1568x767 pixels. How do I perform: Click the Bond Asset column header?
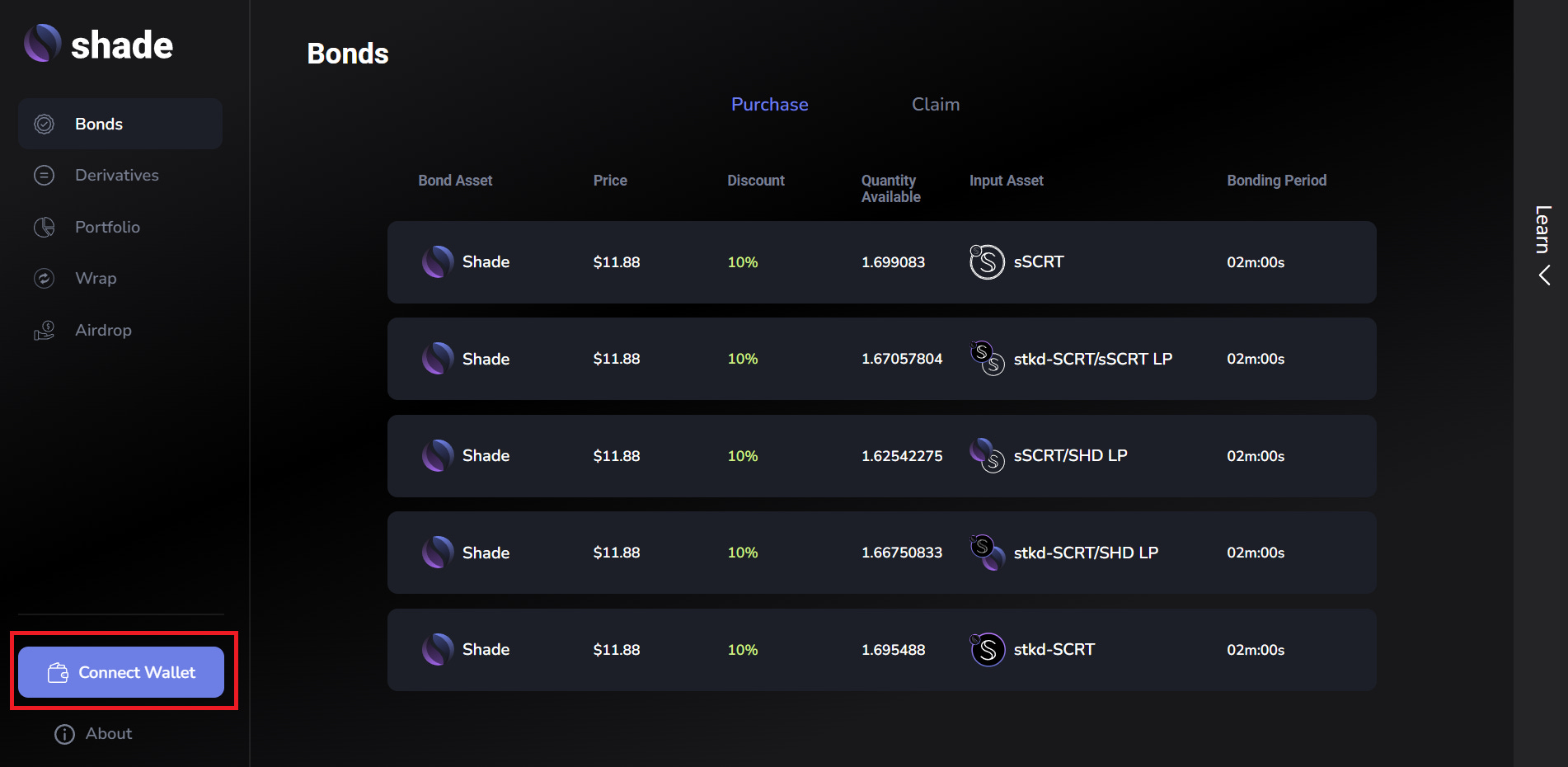[x=455, y=181]
